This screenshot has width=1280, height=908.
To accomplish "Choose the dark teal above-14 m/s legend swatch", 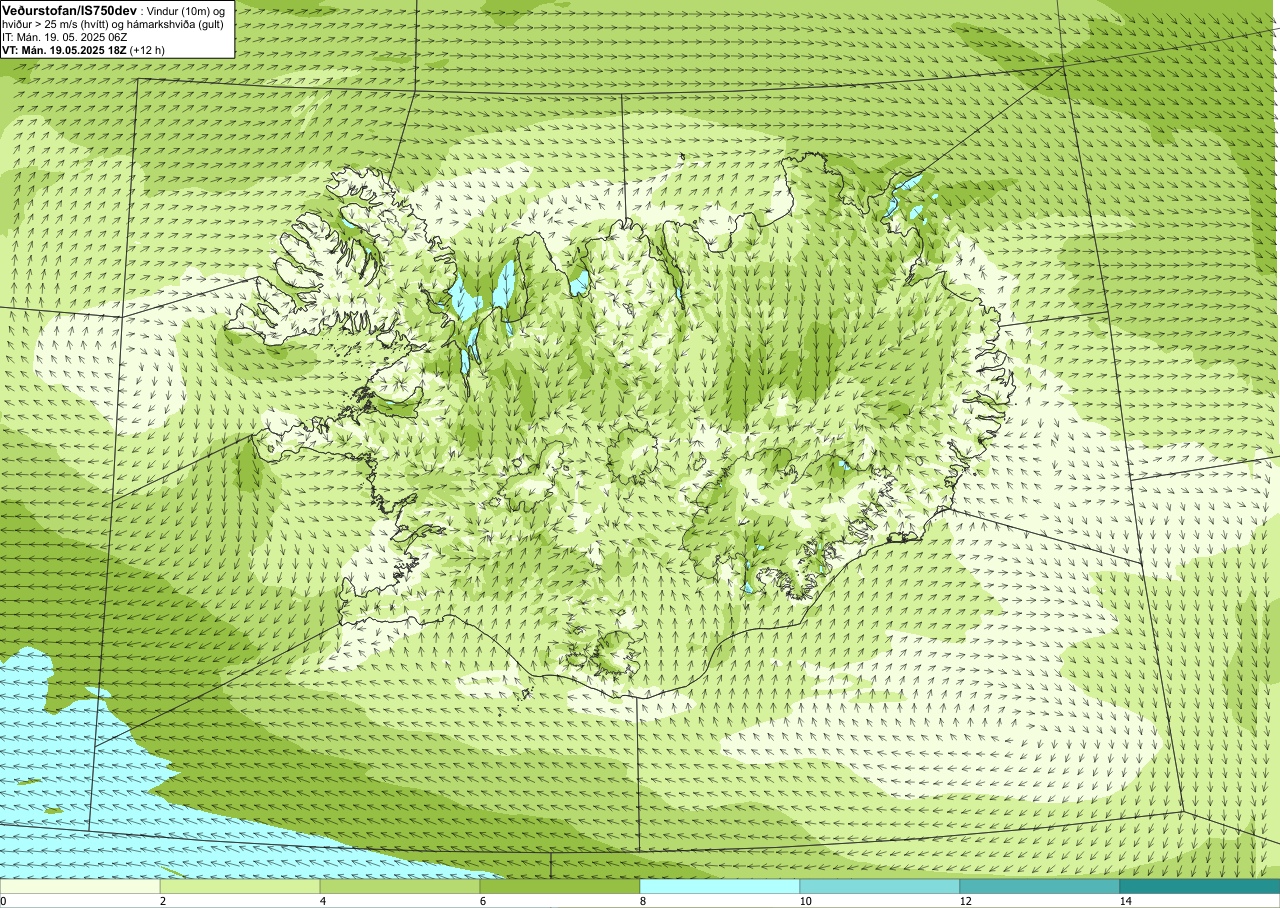I will coord(1200,886).
